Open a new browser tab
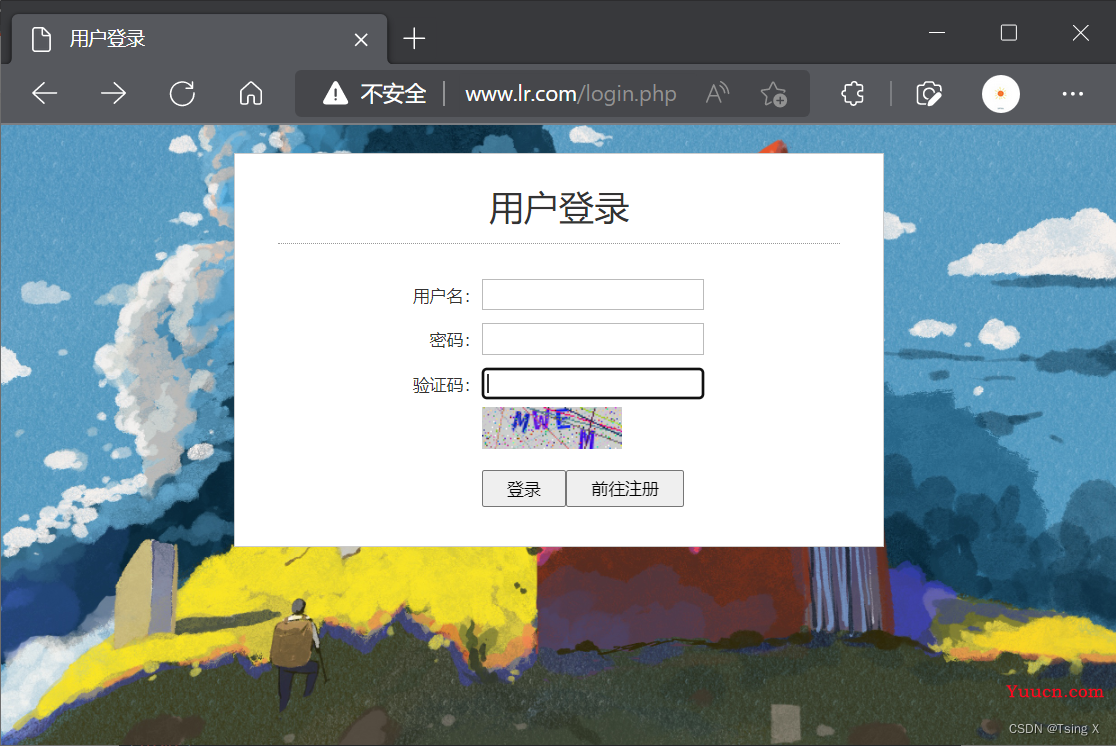 tap(414, 38)
